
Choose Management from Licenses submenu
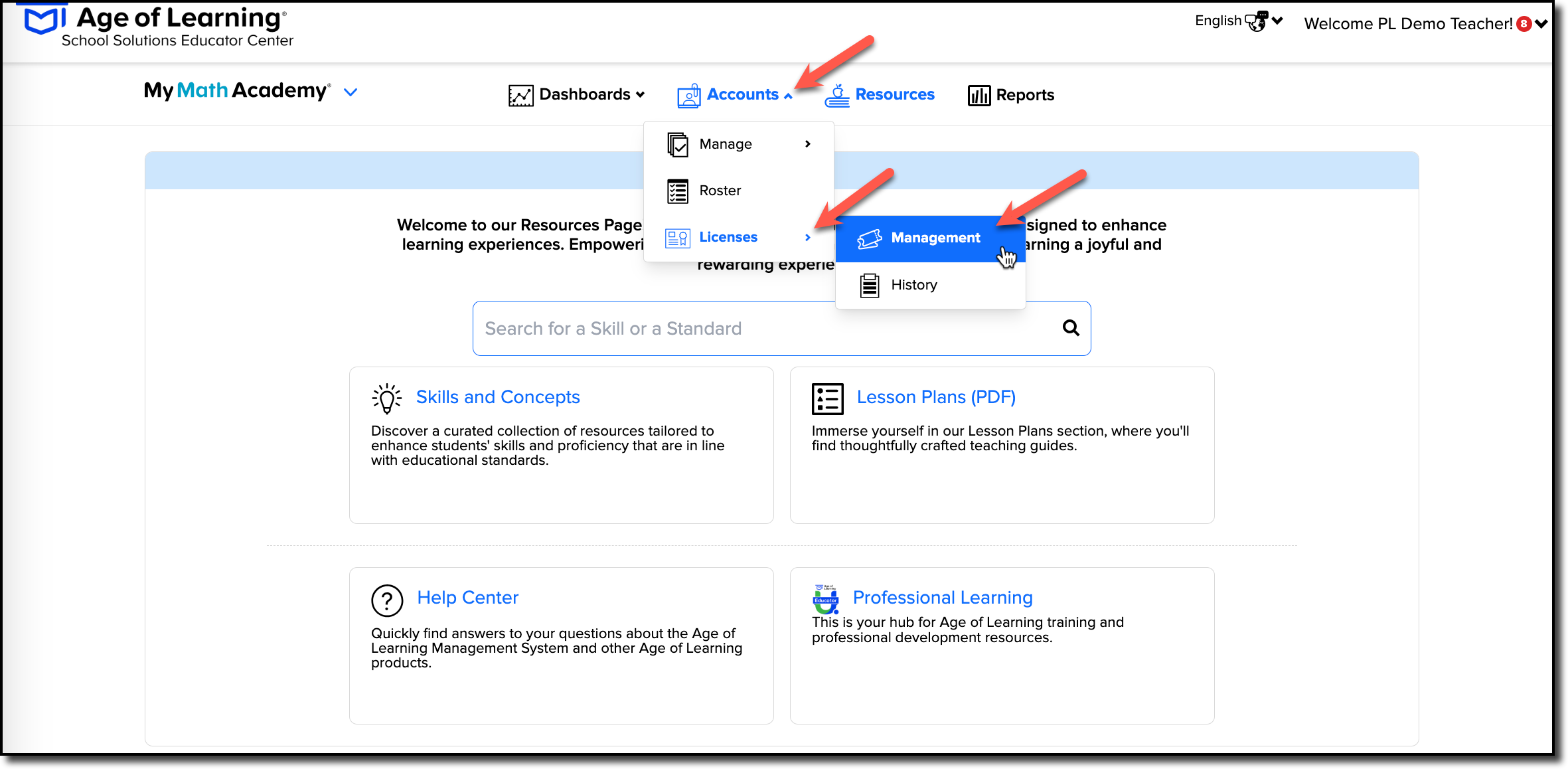click(x=930, y=238)
